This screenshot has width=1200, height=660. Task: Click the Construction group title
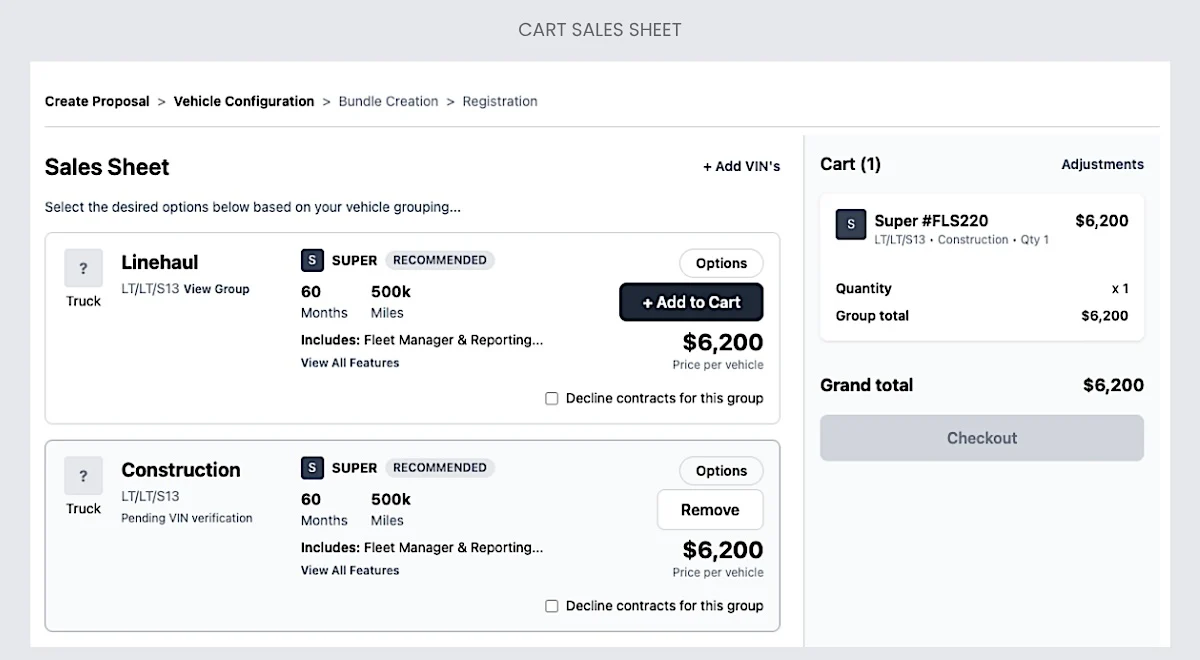[181, 470]
